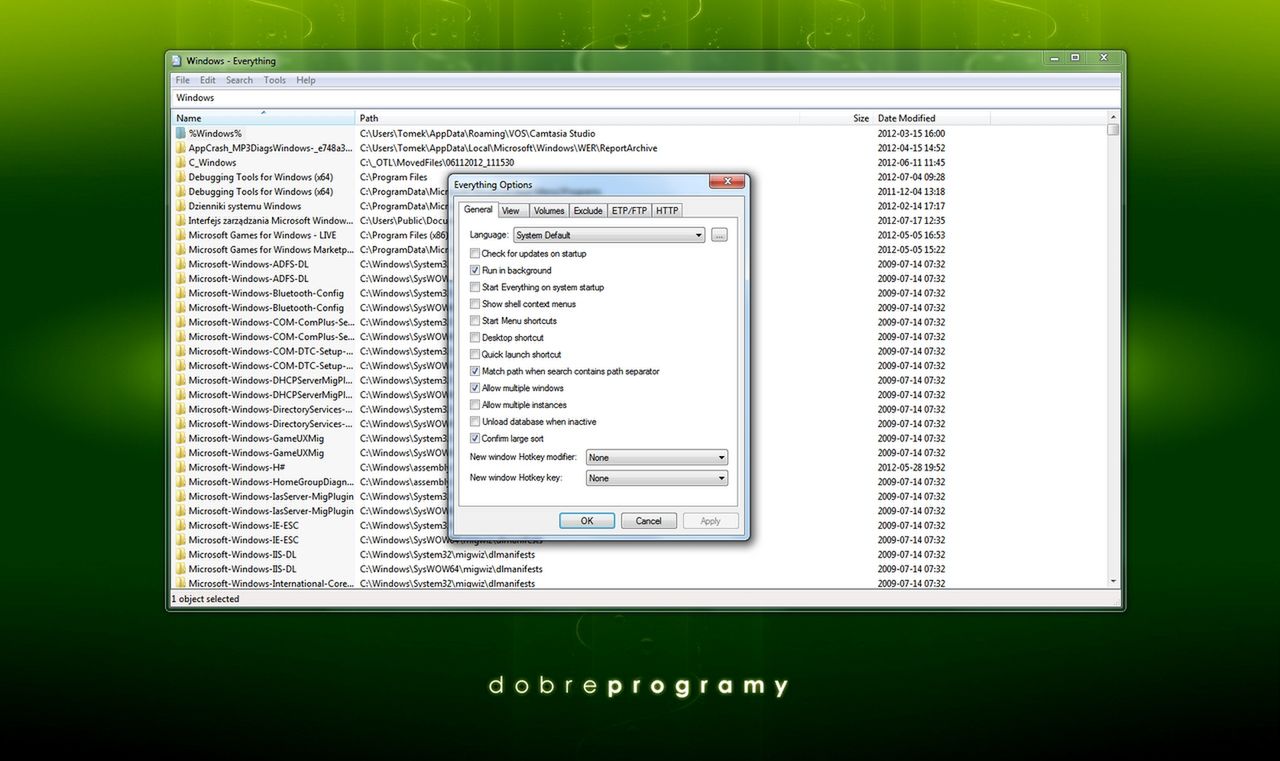Open New window Hotkey key dropdown
Screen dimensions: 1280x761
(x=656, y=478)
